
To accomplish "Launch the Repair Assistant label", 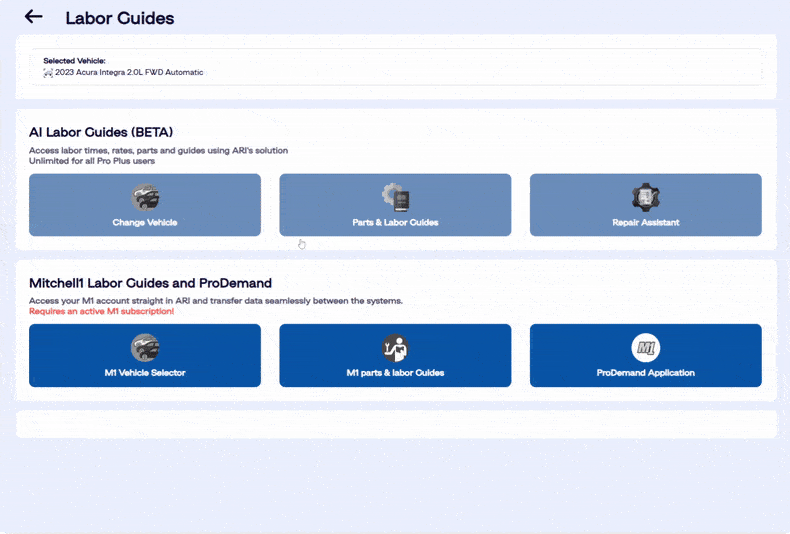I will (x=646, y=222).
